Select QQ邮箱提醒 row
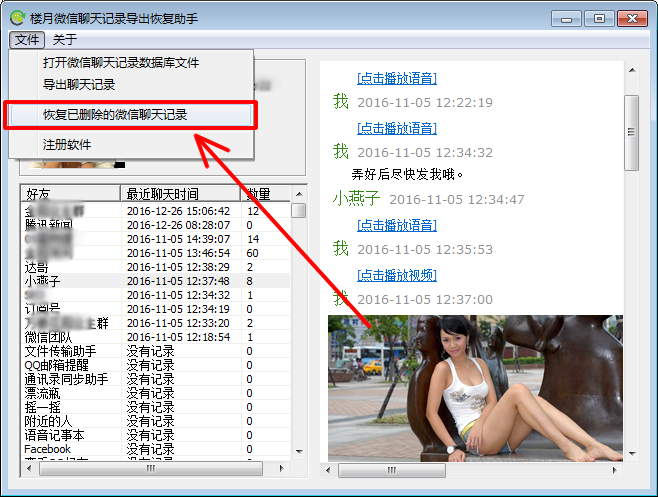Screen dimensions: 658x497 point(156,365)
